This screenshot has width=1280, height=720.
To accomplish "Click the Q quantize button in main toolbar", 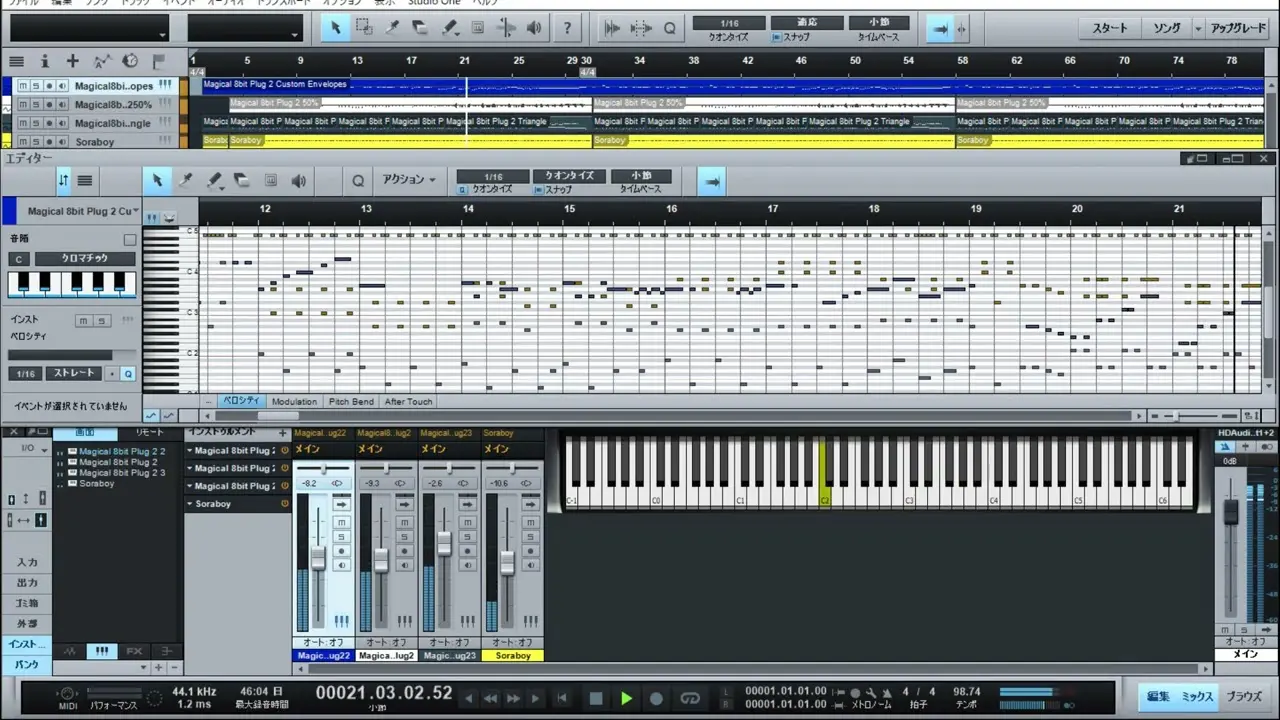I will (x=669, y=29).
